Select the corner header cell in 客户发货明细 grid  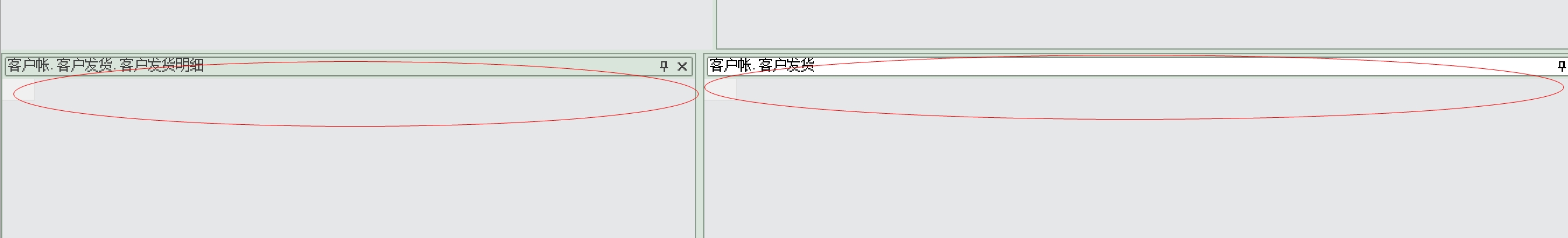[x=18, y=90]
